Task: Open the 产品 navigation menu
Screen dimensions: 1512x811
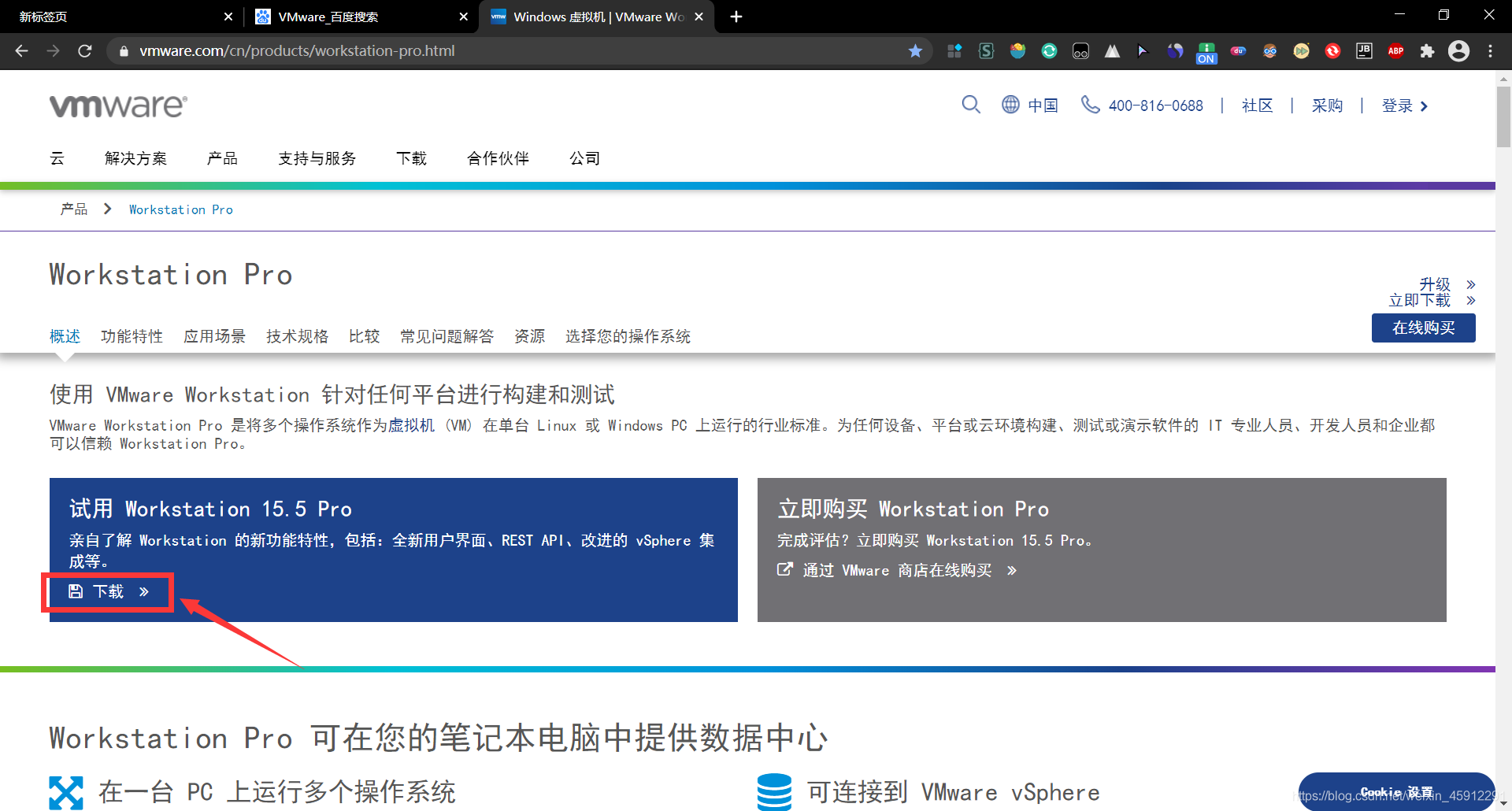Action: [x=222, y=158]
